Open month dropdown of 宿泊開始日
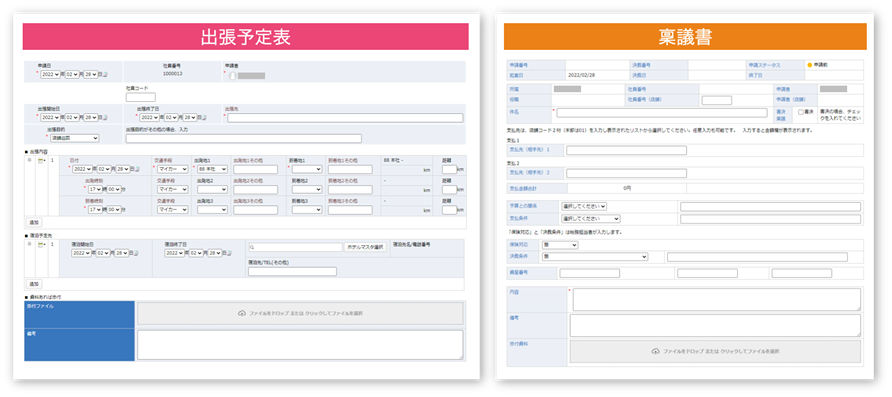892x397 pixels. point(102,254)
